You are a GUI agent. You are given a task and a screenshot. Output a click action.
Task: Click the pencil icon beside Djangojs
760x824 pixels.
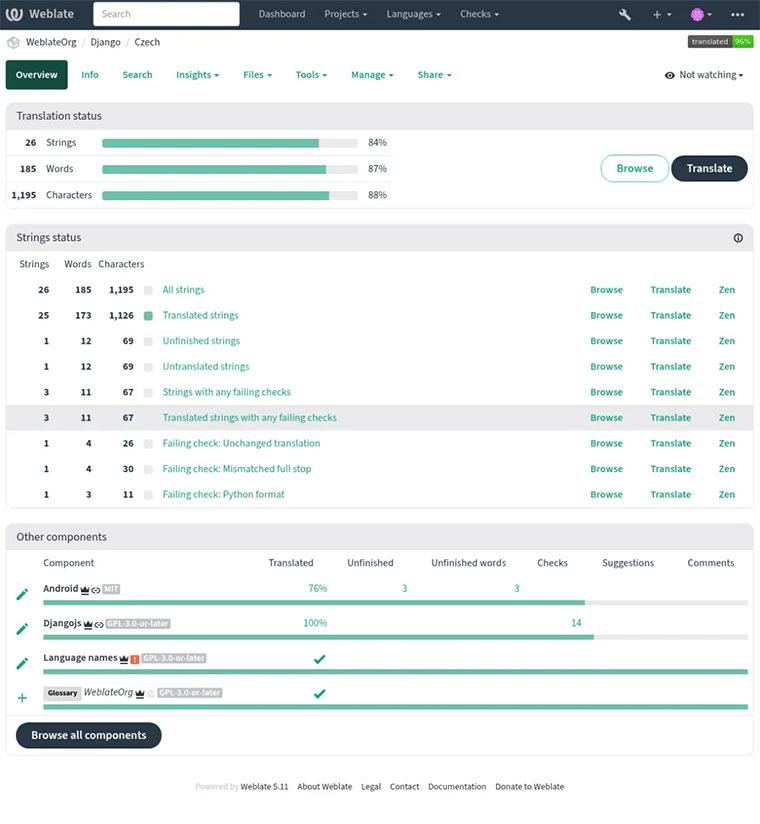(22, 629)
